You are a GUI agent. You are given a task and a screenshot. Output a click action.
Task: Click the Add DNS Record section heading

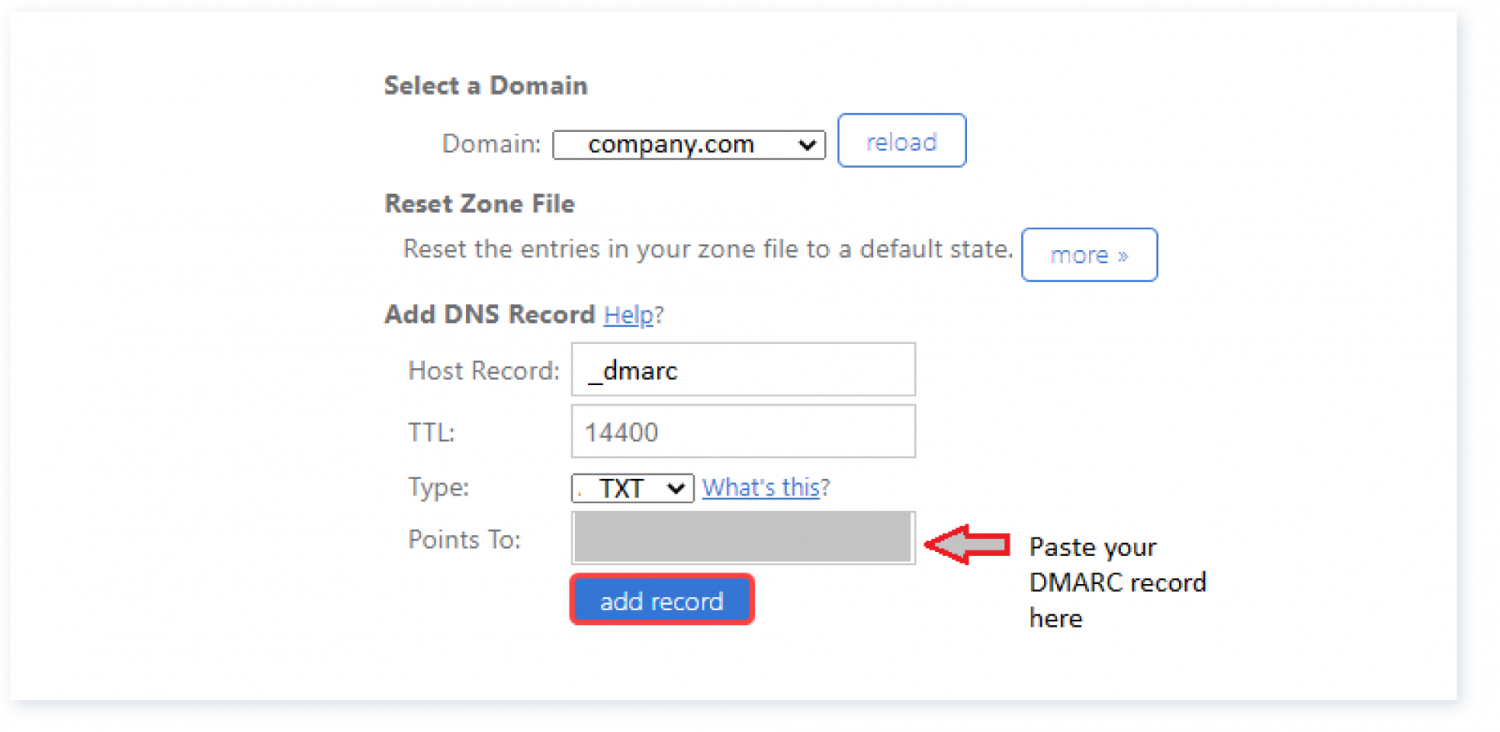pos(488,314)
